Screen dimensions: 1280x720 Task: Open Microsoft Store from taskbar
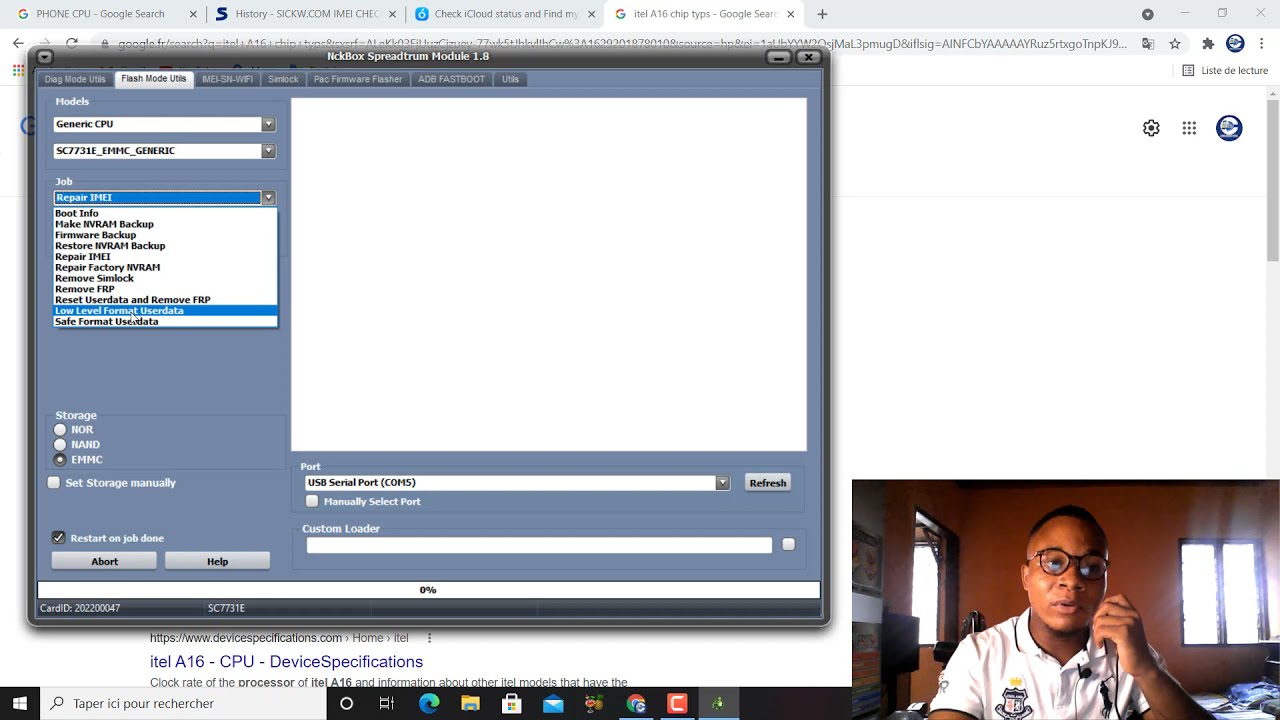(x=512, y=704)
